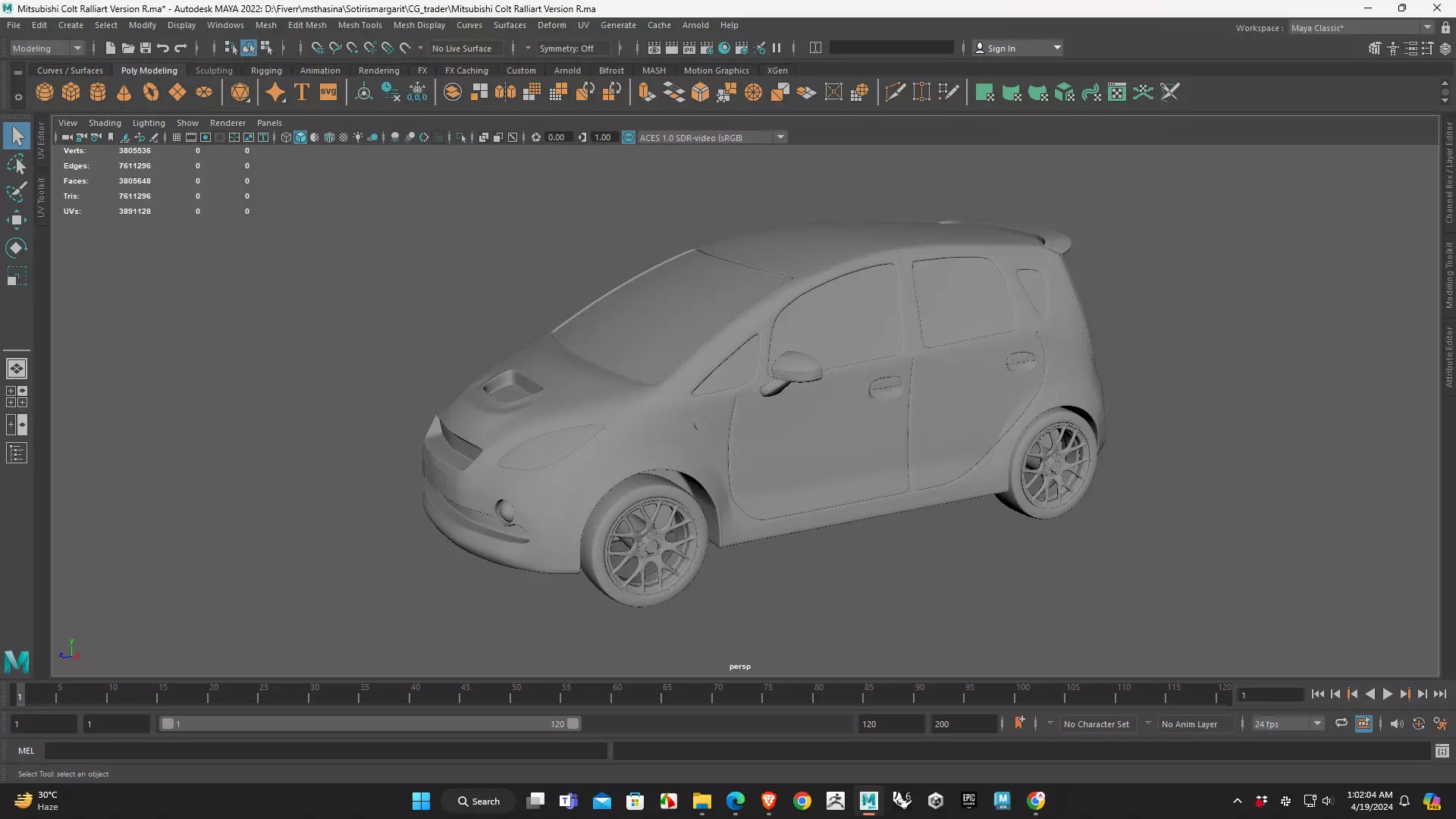Open the Hypershade icon in status line
Image resolution: width=1456 pixels, height=819 pixels.
coord(724,48)
